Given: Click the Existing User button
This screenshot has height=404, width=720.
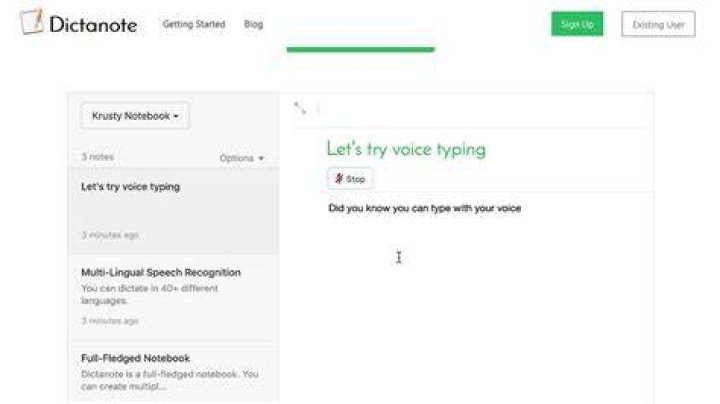Looking at the screenshot, I should coord(658,24).
